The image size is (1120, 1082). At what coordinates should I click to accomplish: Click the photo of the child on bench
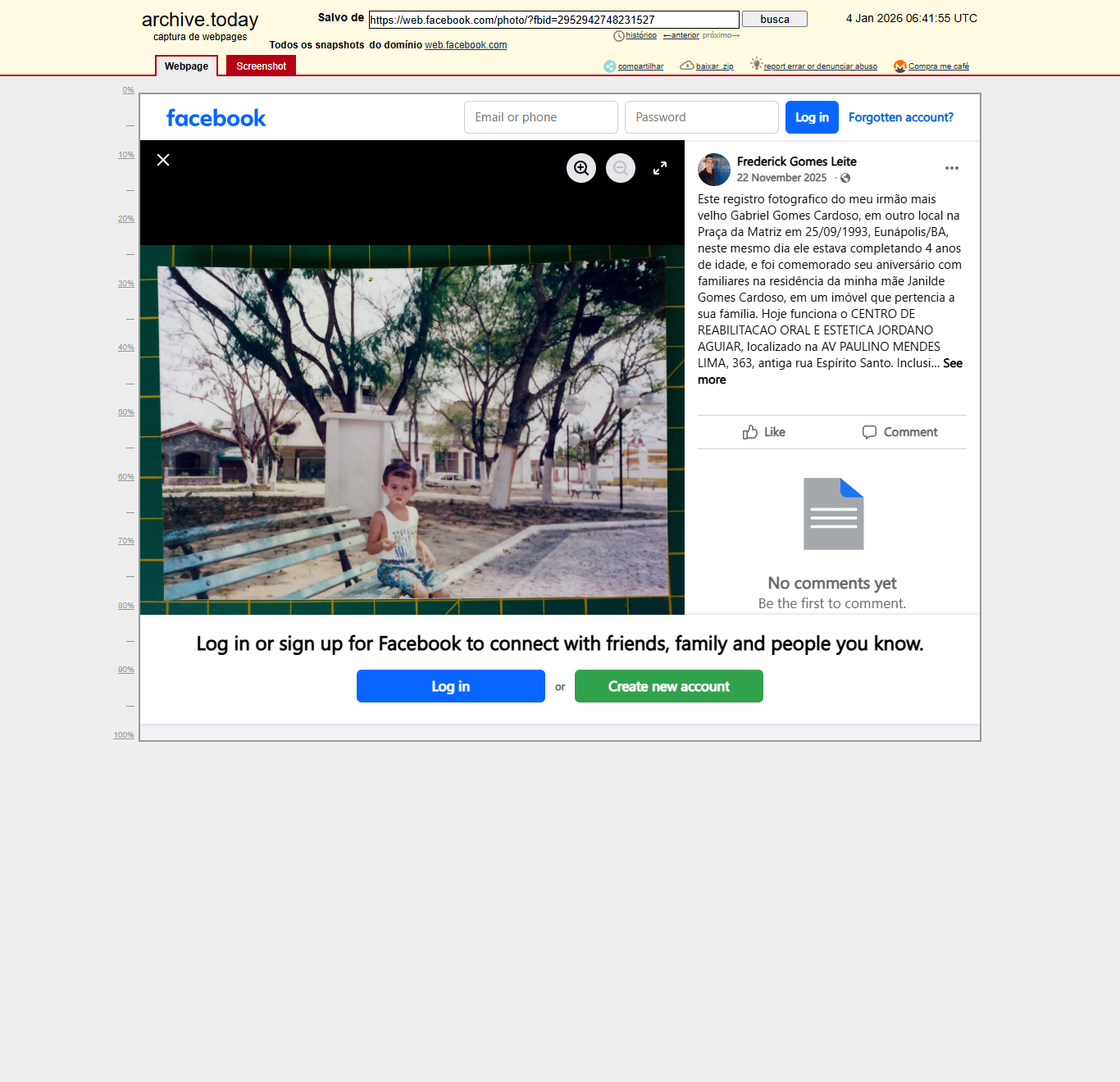tap(412, 430)
